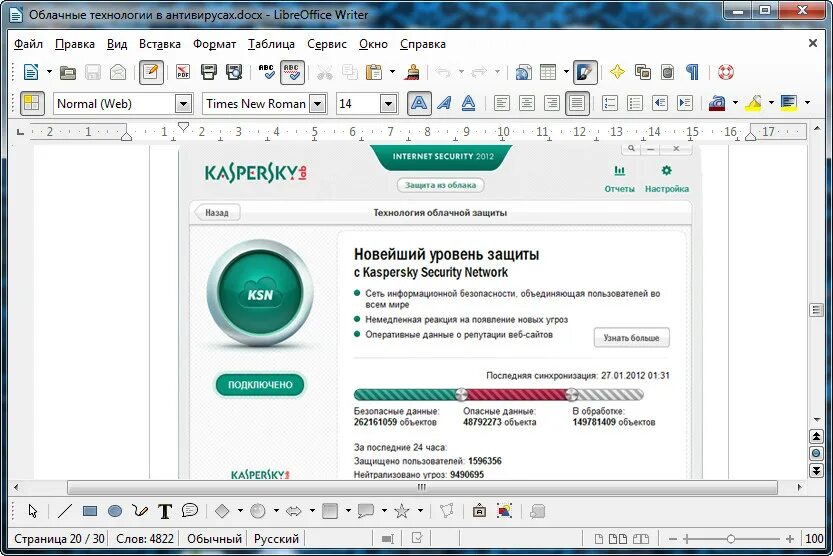The width and height of the screenshot is (833, 556).
Task: Paste clipboard contents
Action: (374, 72)
